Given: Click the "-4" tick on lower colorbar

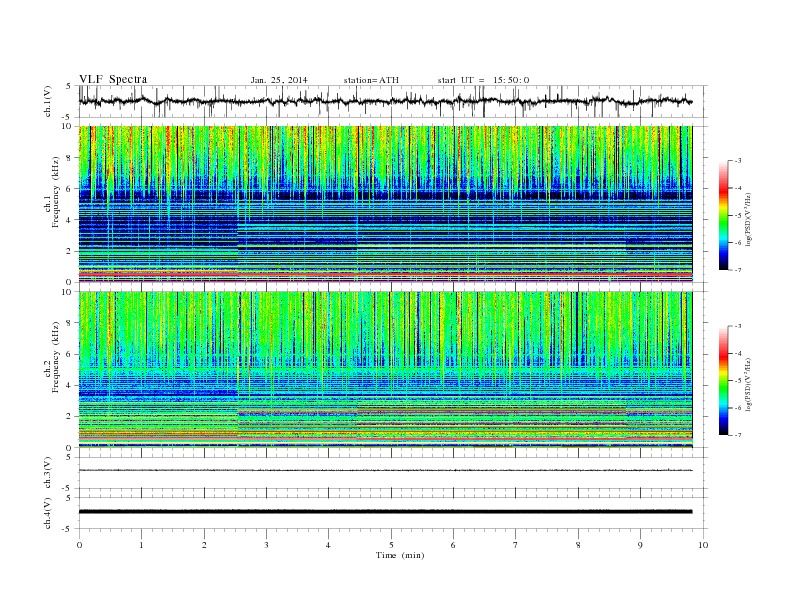Looking at the screenshot, I should 738,353.
